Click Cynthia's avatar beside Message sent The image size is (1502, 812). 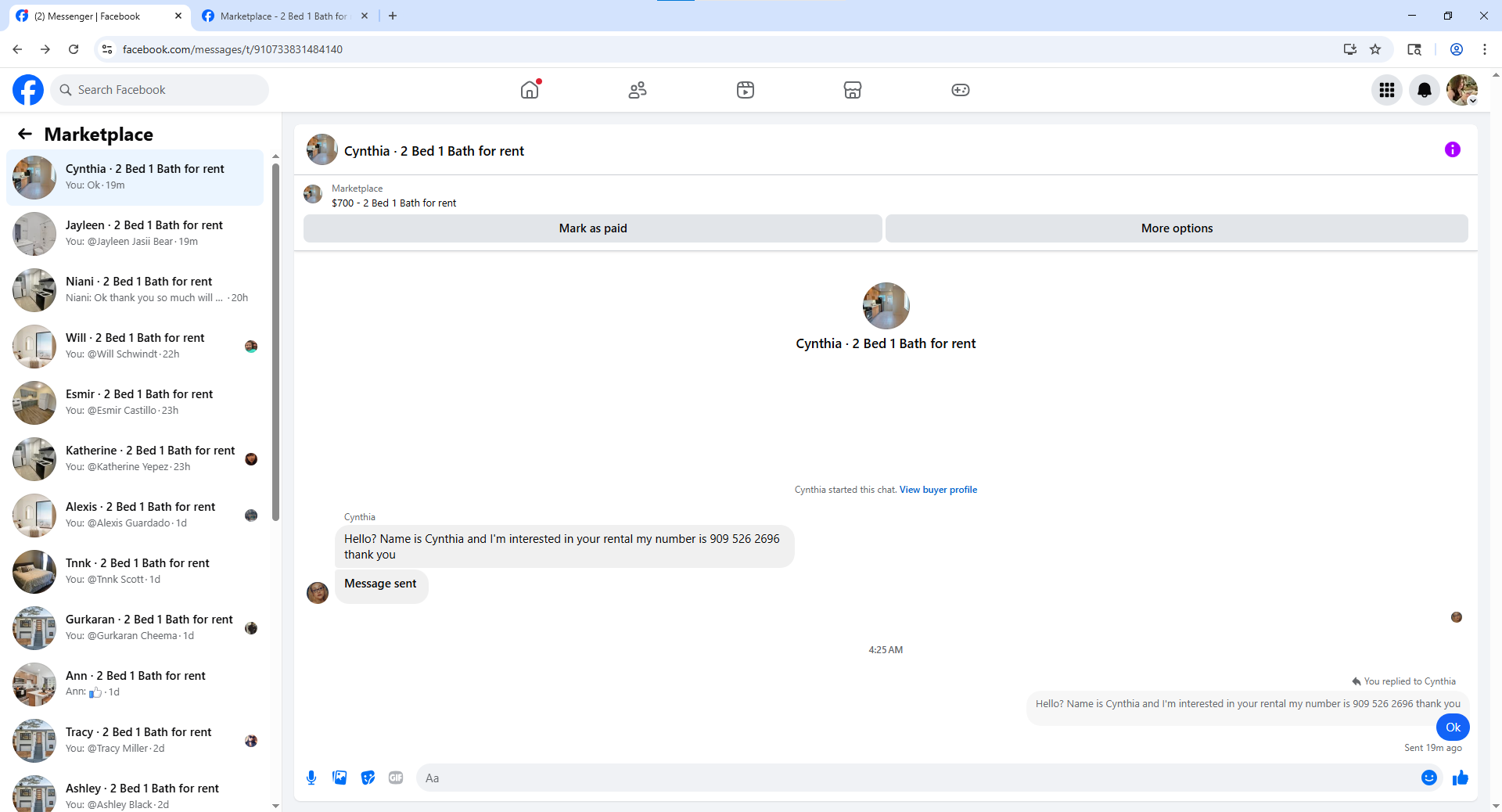318,593
